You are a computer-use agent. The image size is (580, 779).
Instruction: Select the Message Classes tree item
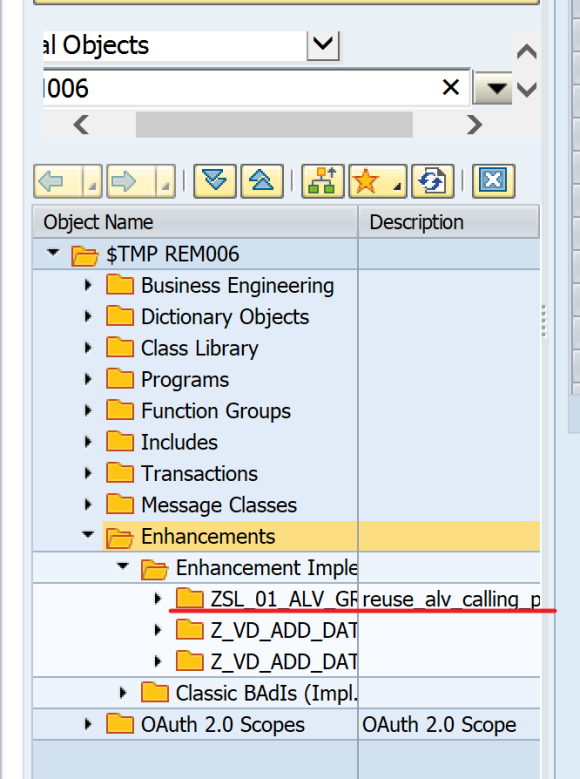(219, 505)
